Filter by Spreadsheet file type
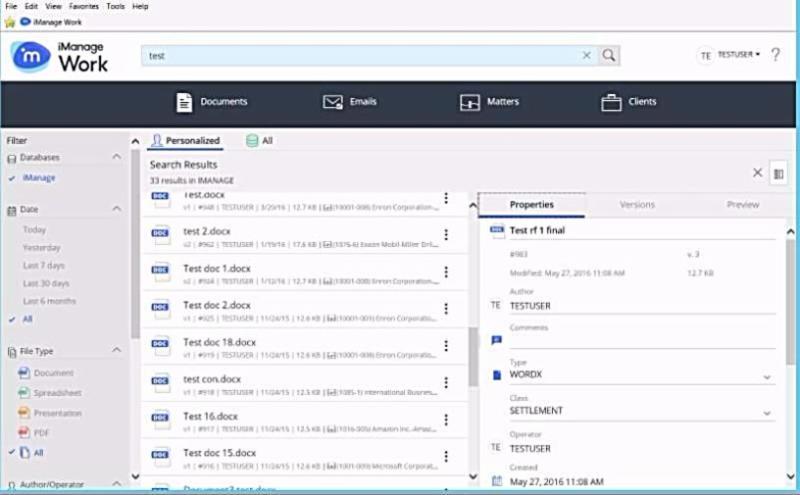 [57, 393]
